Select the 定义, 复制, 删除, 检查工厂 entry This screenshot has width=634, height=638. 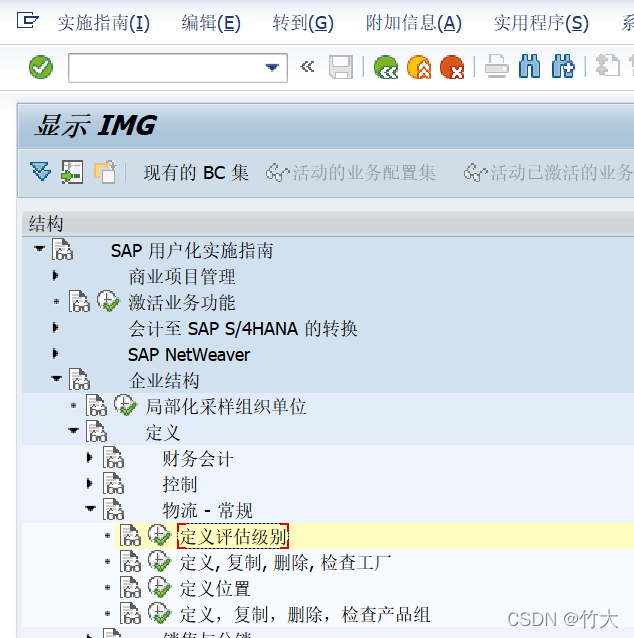[286, 562]
